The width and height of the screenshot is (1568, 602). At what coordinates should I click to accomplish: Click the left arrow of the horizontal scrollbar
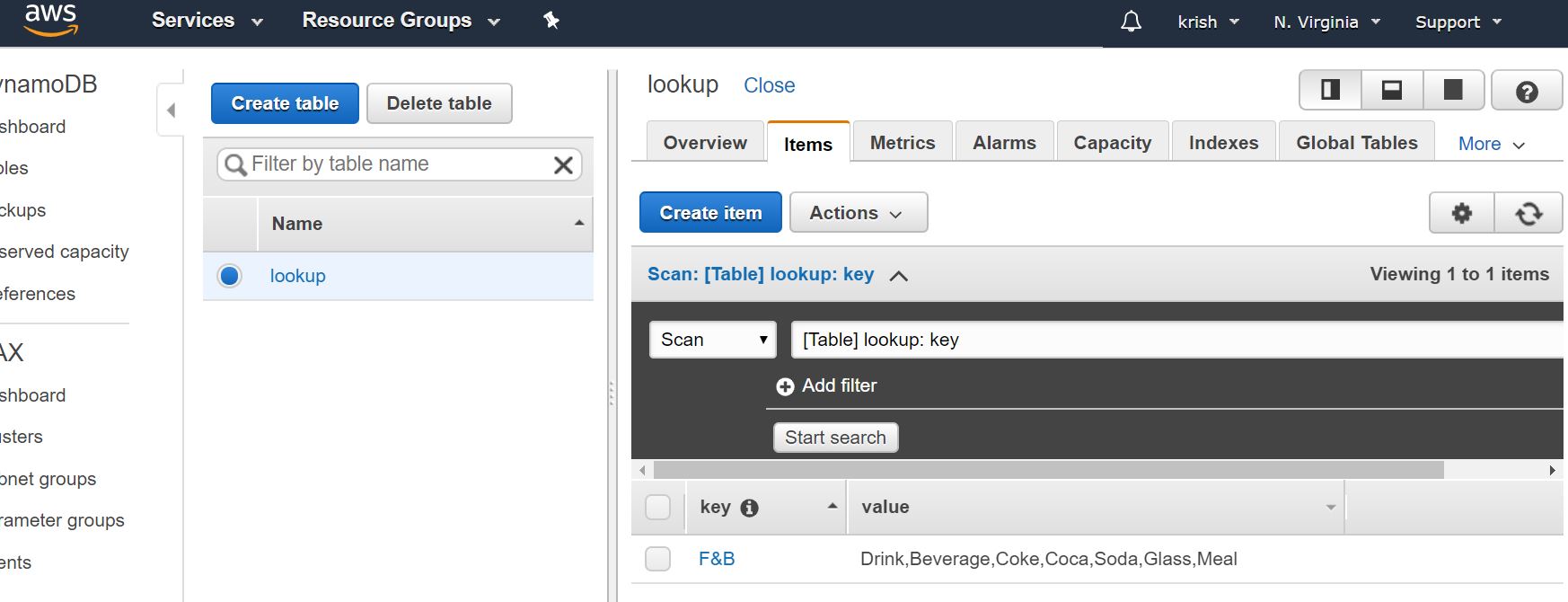642,470
